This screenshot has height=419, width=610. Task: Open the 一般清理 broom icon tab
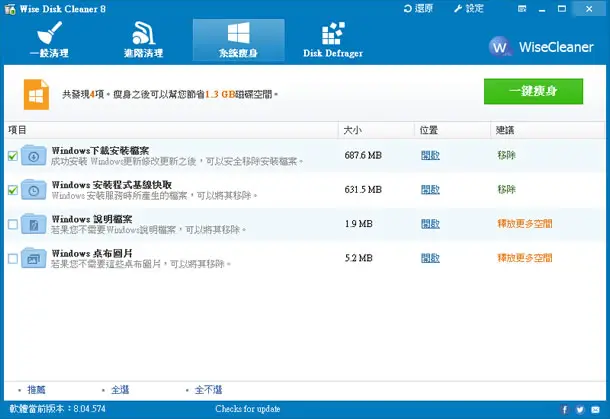pyautogui.click(x=49, y=40)
